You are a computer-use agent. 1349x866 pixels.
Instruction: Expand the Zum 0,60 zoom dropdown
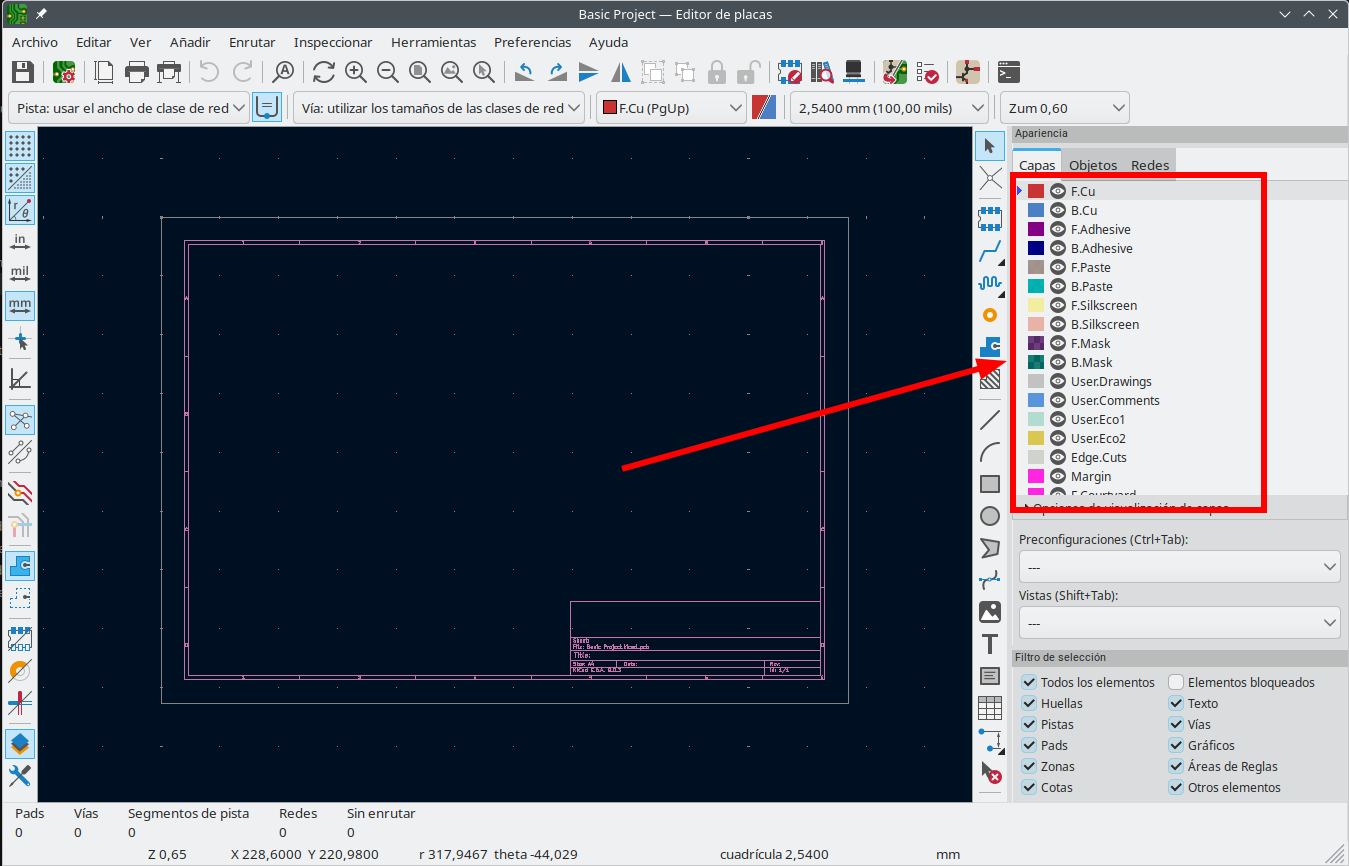tap(1065, 108)
